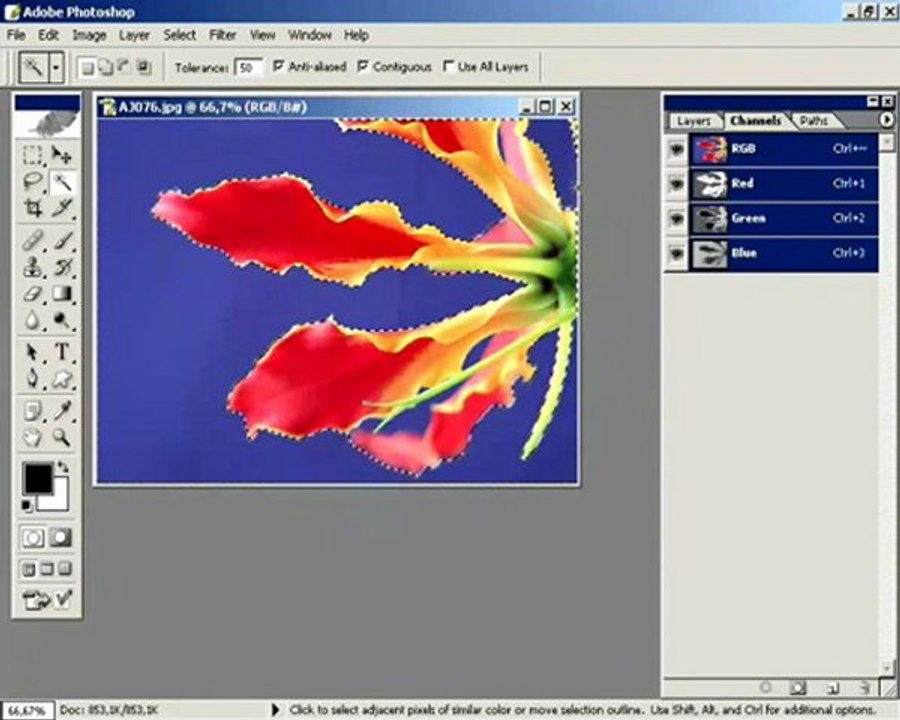Select the Rectangular Marquee tool
Image resolution: width=900 pixels, height=720 pixels.
33,155
